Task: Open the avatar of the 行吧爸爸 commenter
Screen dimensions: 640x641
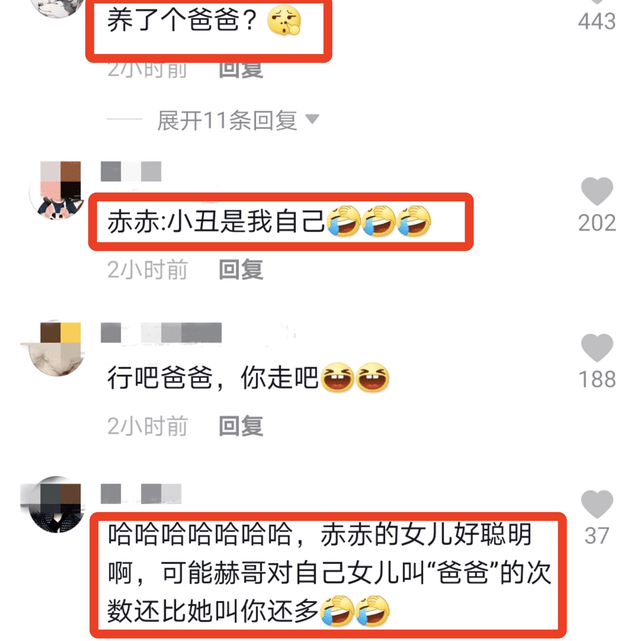Action: [x=56, y=348]
